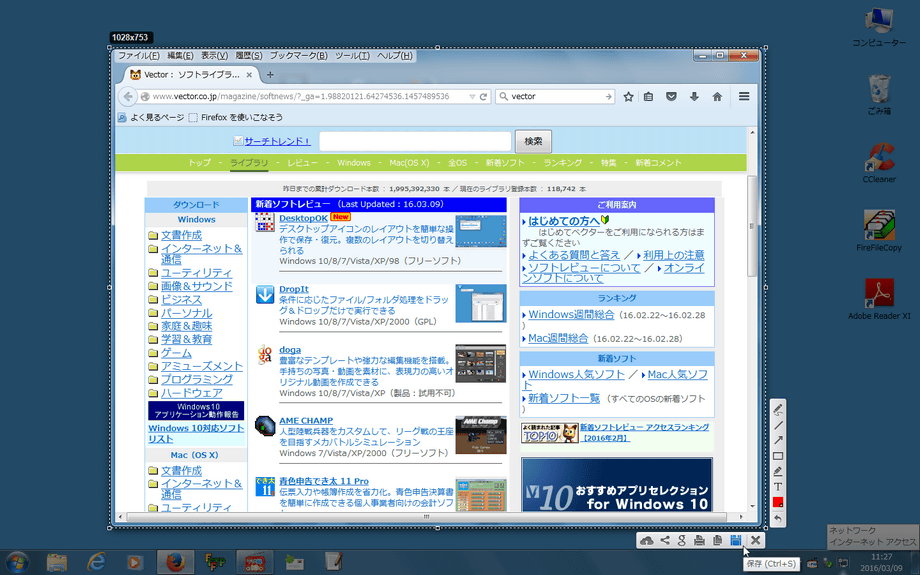Select the Marker highlighter tool

tap(778, 471)
